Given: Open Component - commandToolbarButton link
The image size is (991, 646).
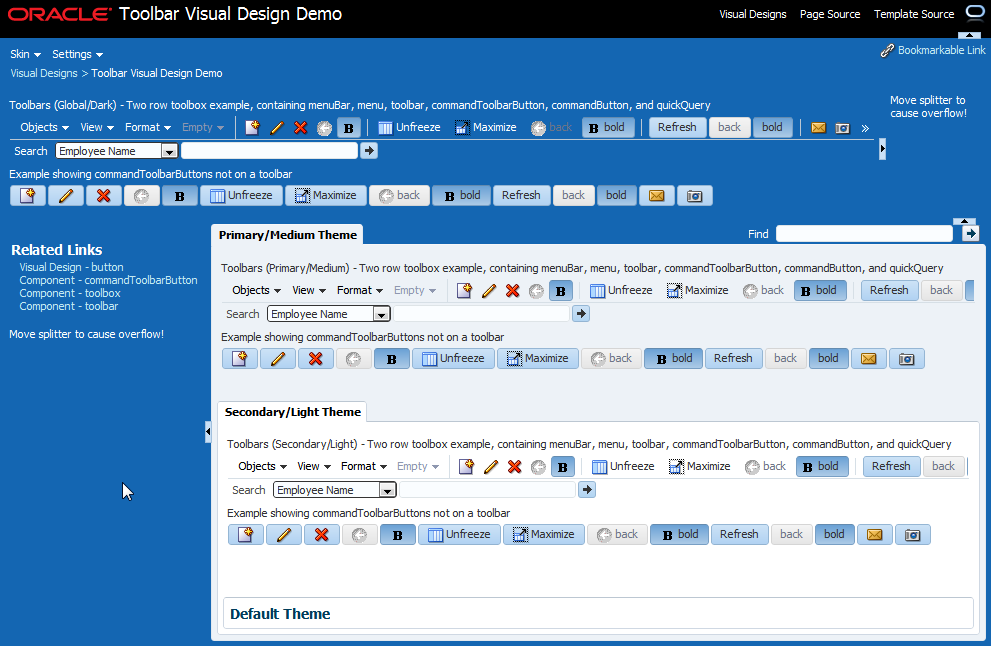Looking at the screenshot, I should pos(108,280).
